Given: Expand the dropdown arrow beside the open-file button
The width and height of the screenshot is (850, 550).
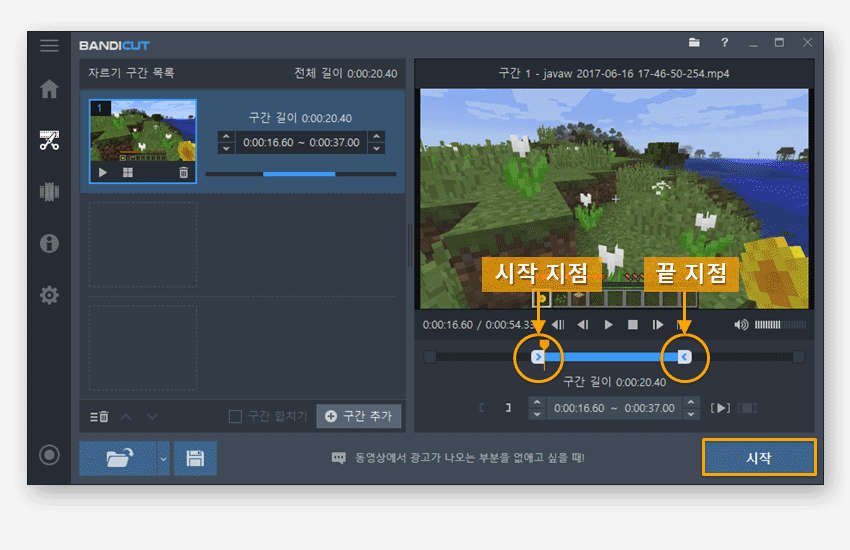Looking at the screenshot, I should [163, 458].
